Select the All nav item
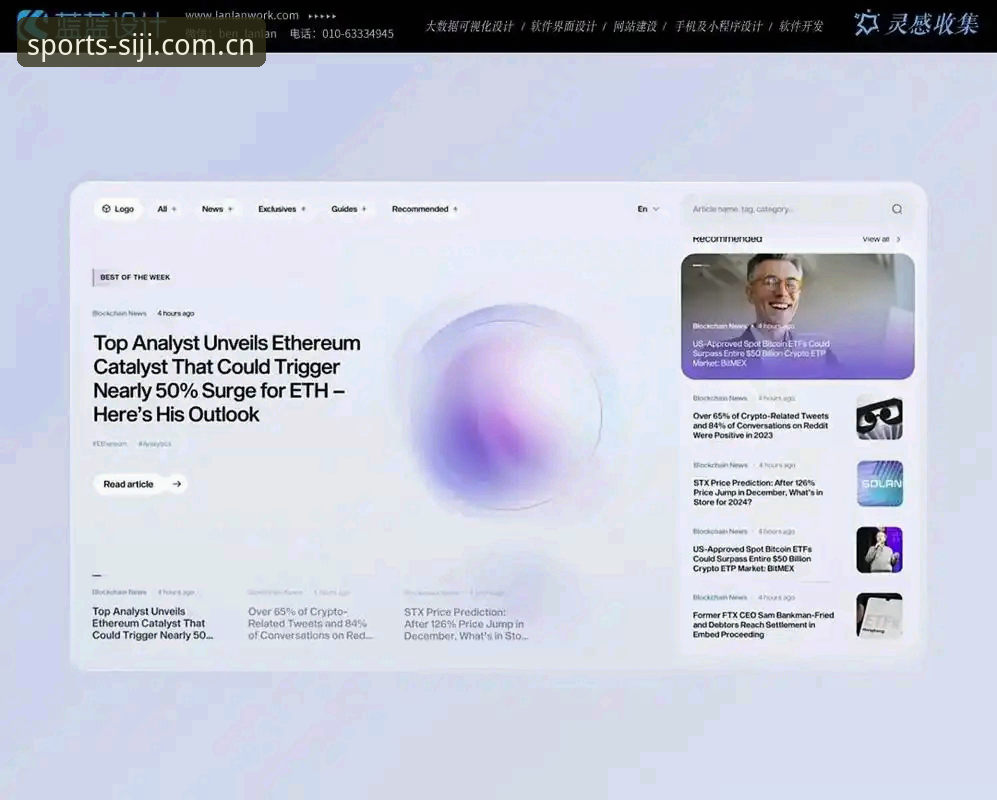Screen dimensions: 997x800 pos(167,209)
